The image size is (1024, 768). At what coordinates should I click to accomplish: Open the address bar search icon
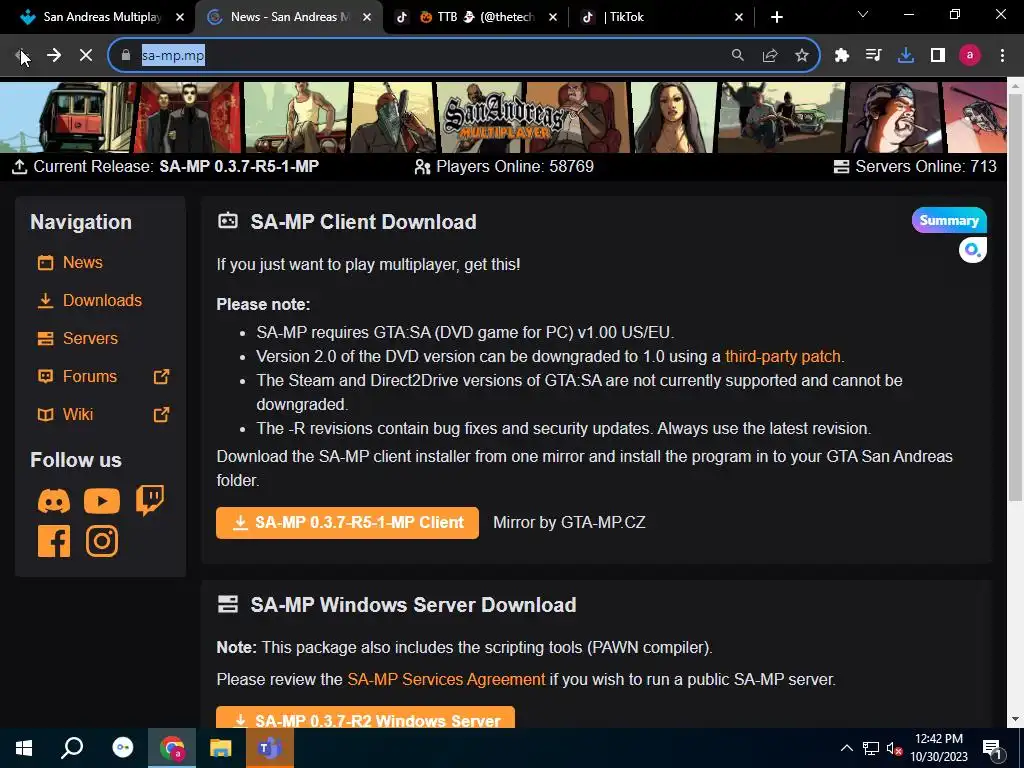point(737,56)
